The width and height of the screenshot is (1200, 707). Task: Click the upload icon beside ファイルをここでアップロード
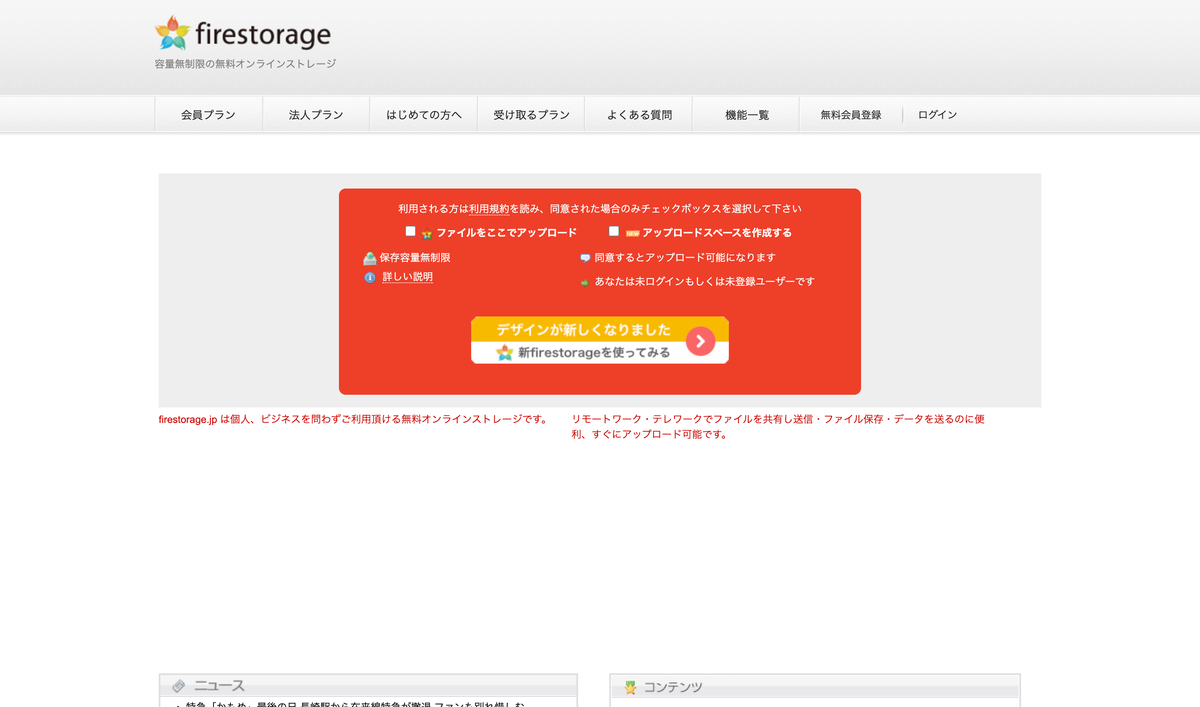coord(427,234)
